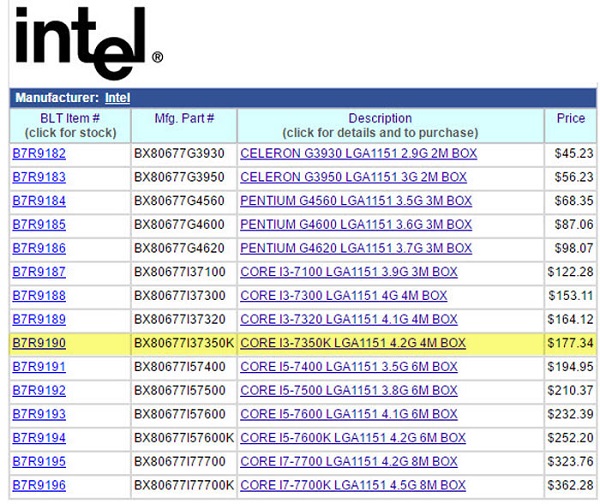This screenshot has width=600, height=504.
Task: Select part number BX80677I37300
Action: click(x=179, y=296)
